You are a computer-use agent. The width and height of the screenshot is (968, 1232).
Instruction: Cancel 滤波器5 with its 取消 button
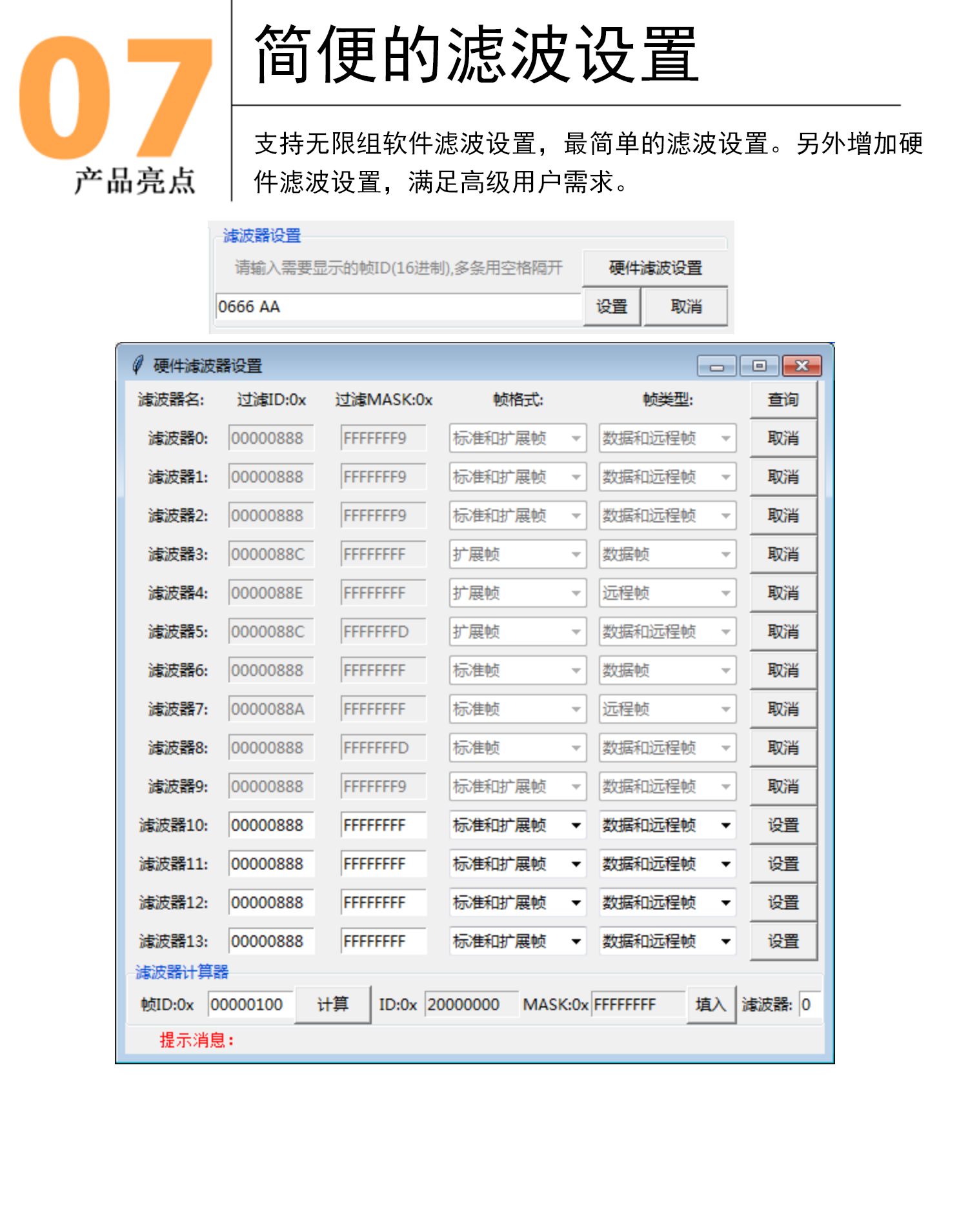pyautogui.click(x=783, y=632)
